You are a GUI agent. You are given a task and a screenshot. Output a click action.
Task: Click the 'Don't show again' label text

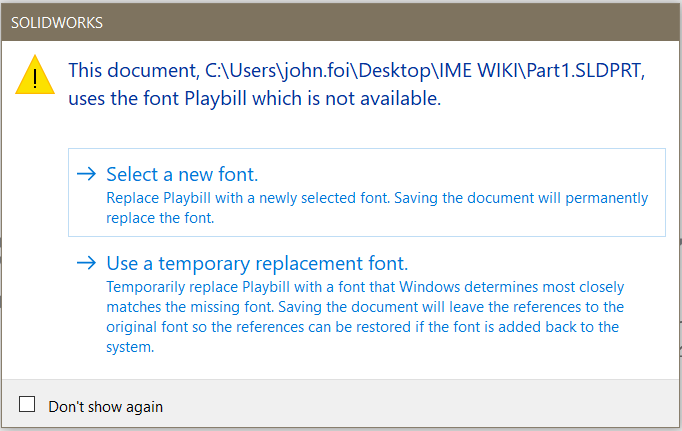pos(105,406)
